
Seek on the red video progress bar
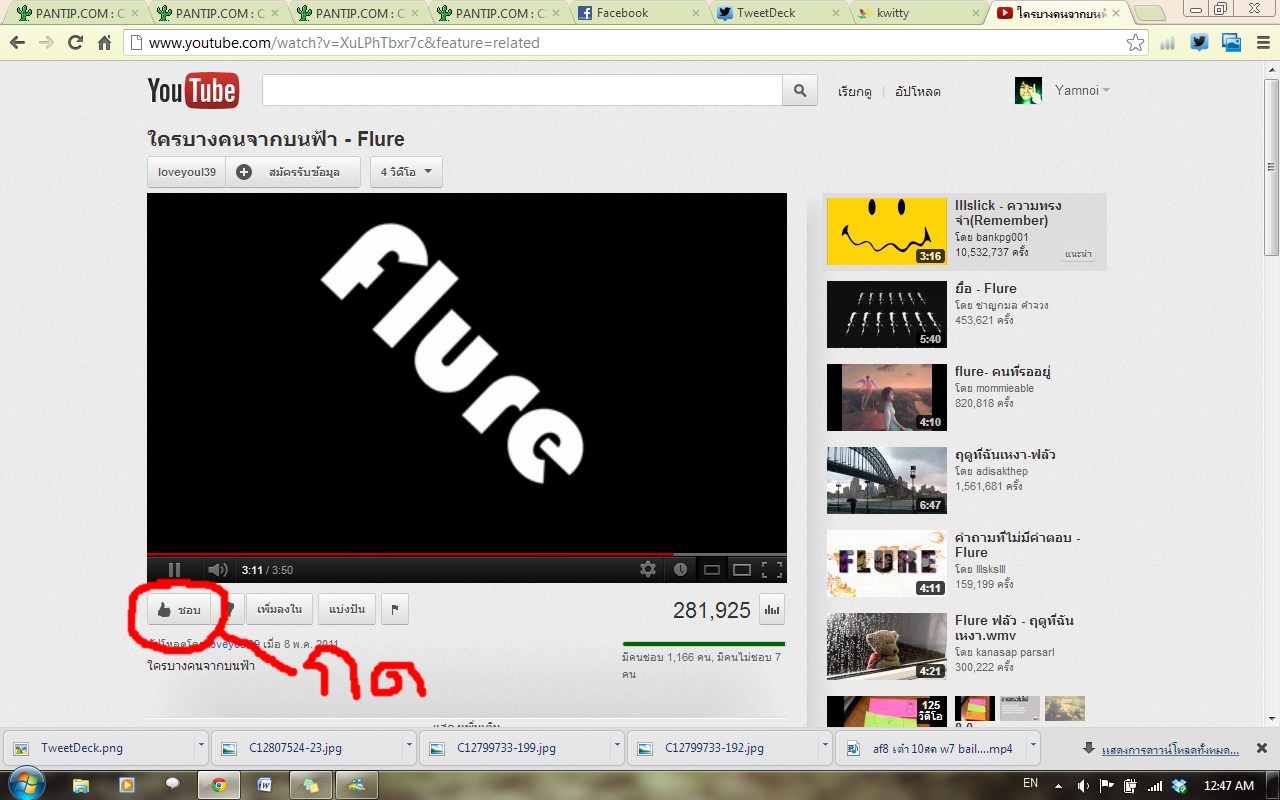(466, 554)
